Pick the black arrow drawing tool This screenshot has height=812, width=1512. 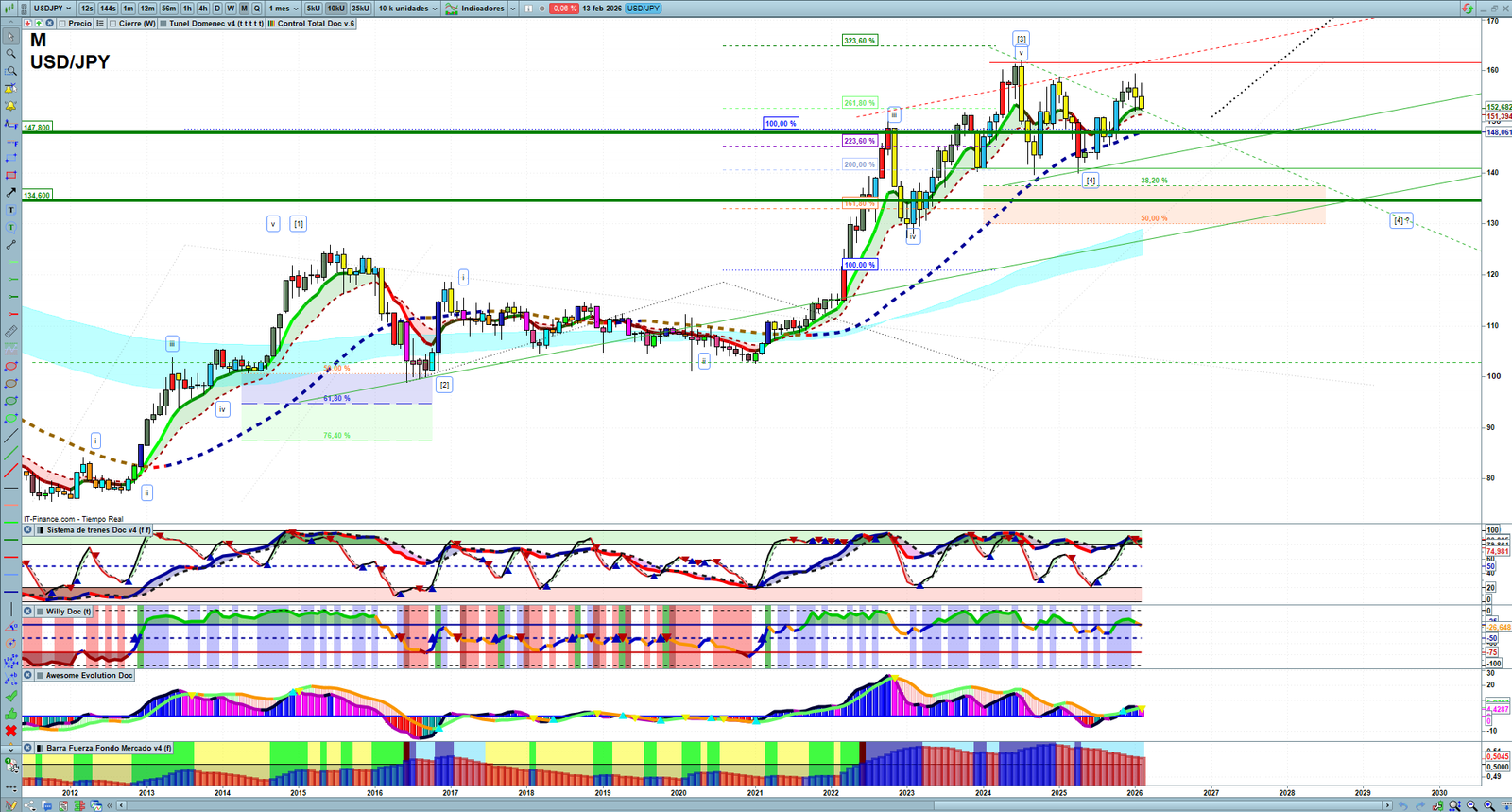(x=10, y=193)
